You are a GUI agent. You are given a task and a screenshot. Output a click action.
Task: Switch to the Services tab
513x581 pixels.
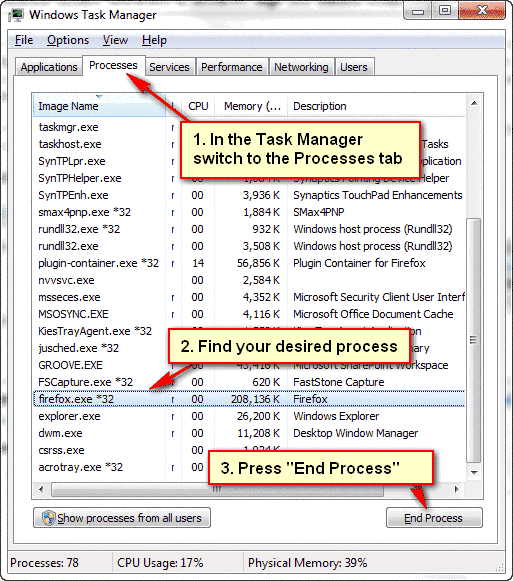pyautogui.click(x=169, y=67)
